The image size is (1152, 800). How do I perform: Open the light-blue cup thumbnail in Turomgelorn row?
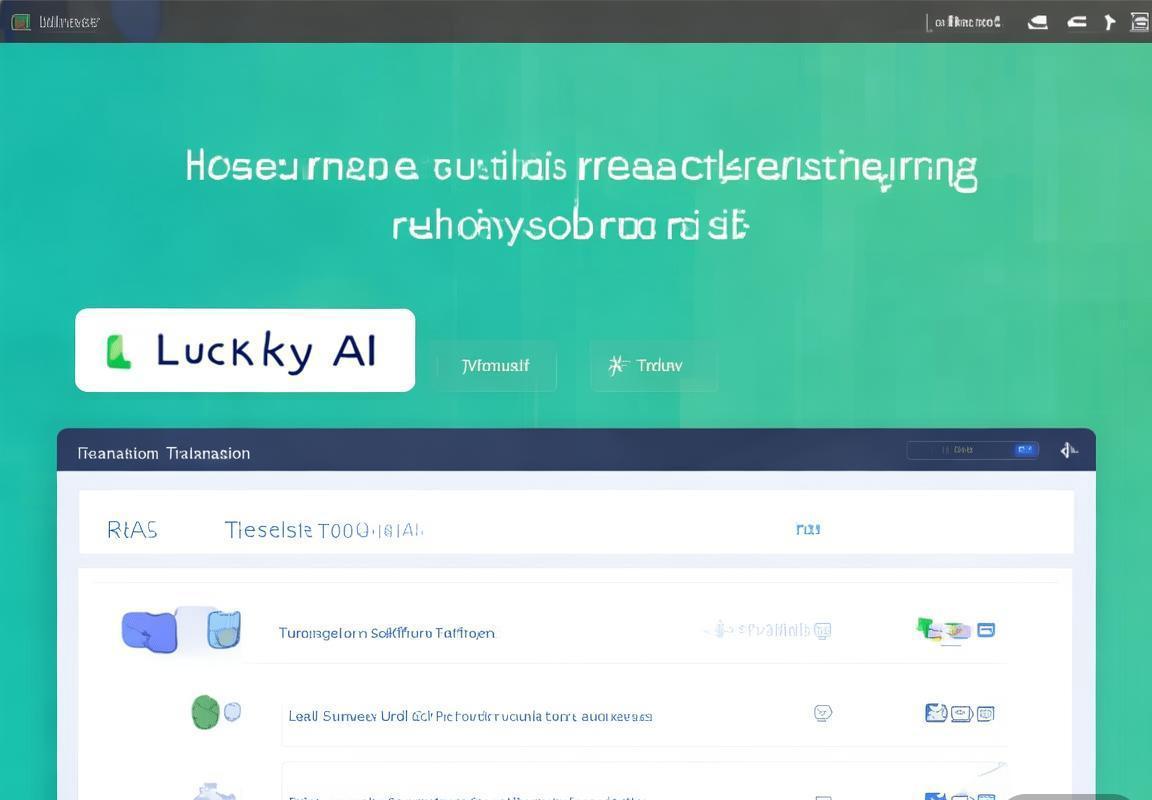click(223, 630)
